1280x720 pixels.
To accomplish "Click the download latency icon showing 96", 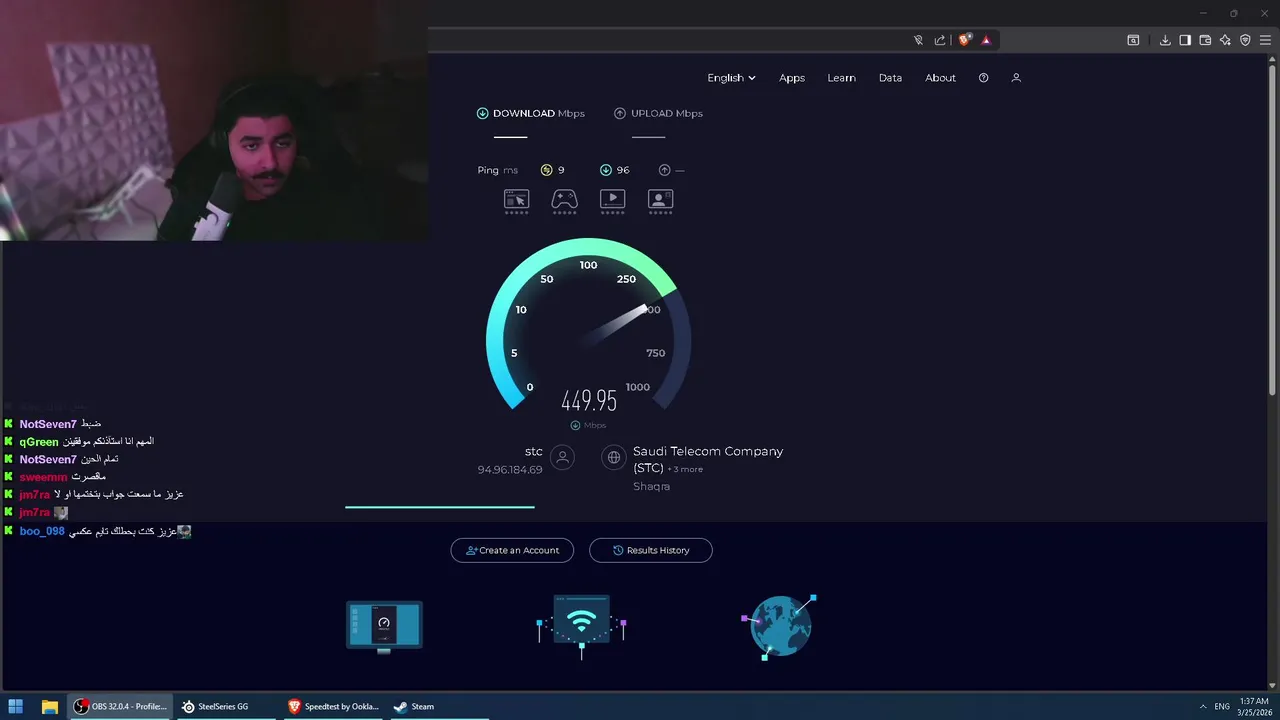I will coord(605,170).
